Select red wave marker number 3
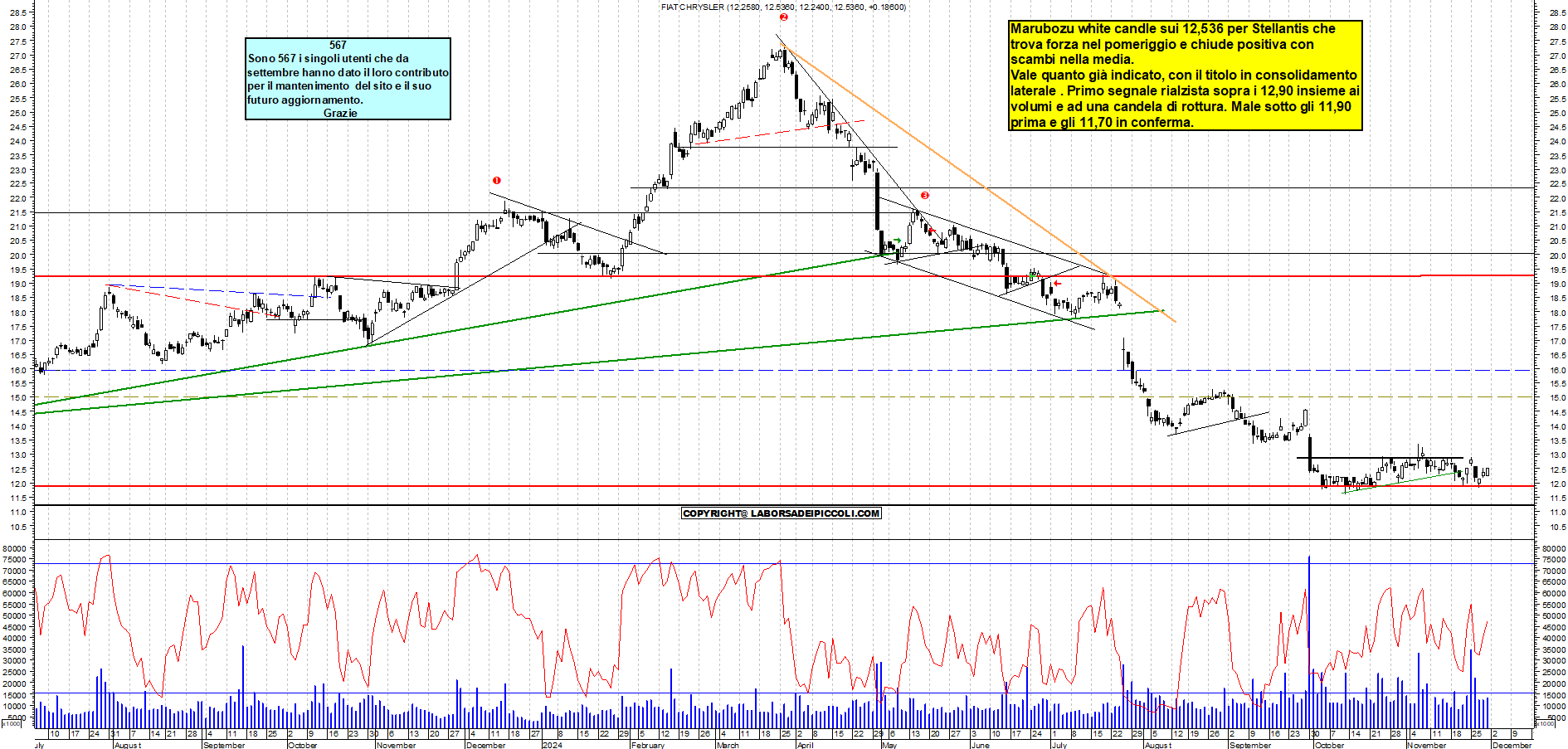 point(924,196)
